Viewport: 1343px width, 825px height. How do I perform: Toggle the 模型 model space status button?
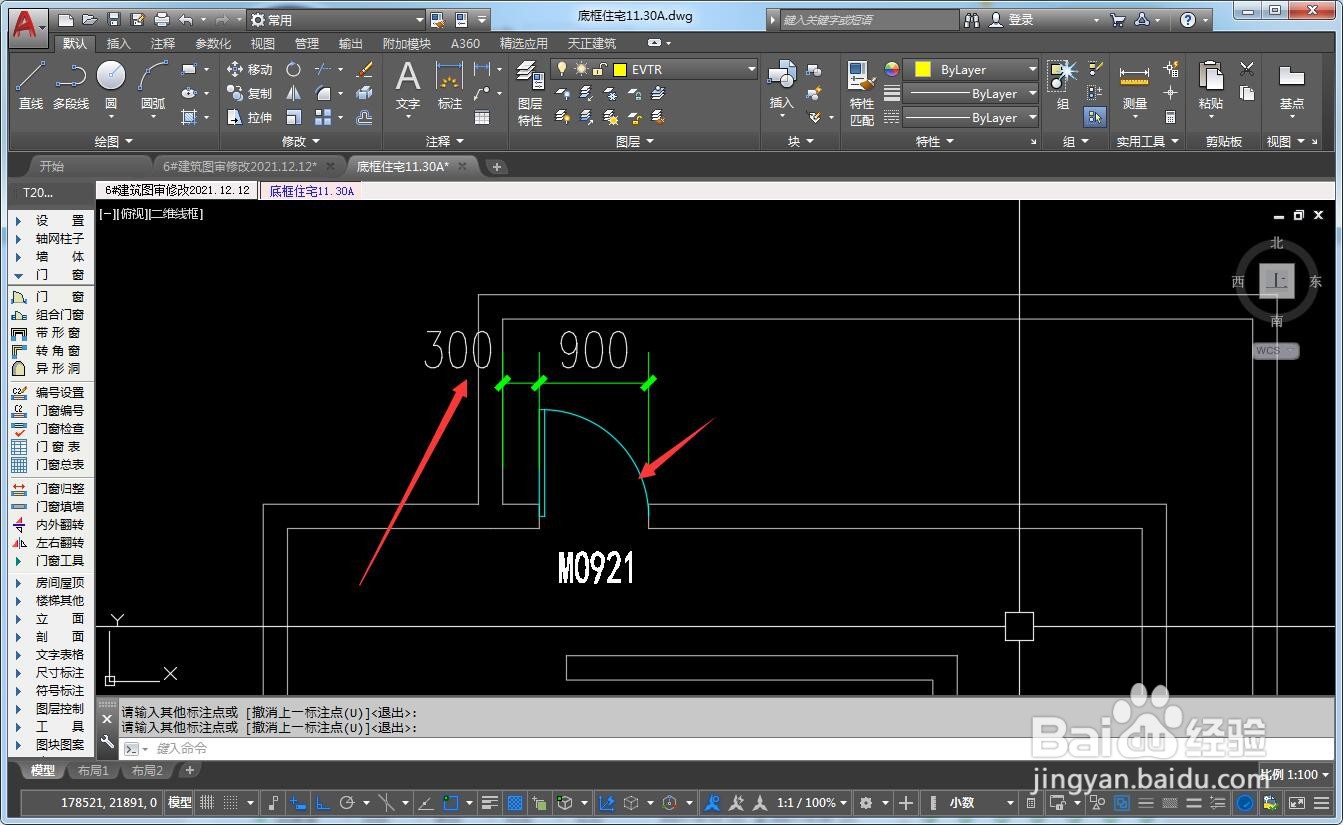(x=179, y=802)
